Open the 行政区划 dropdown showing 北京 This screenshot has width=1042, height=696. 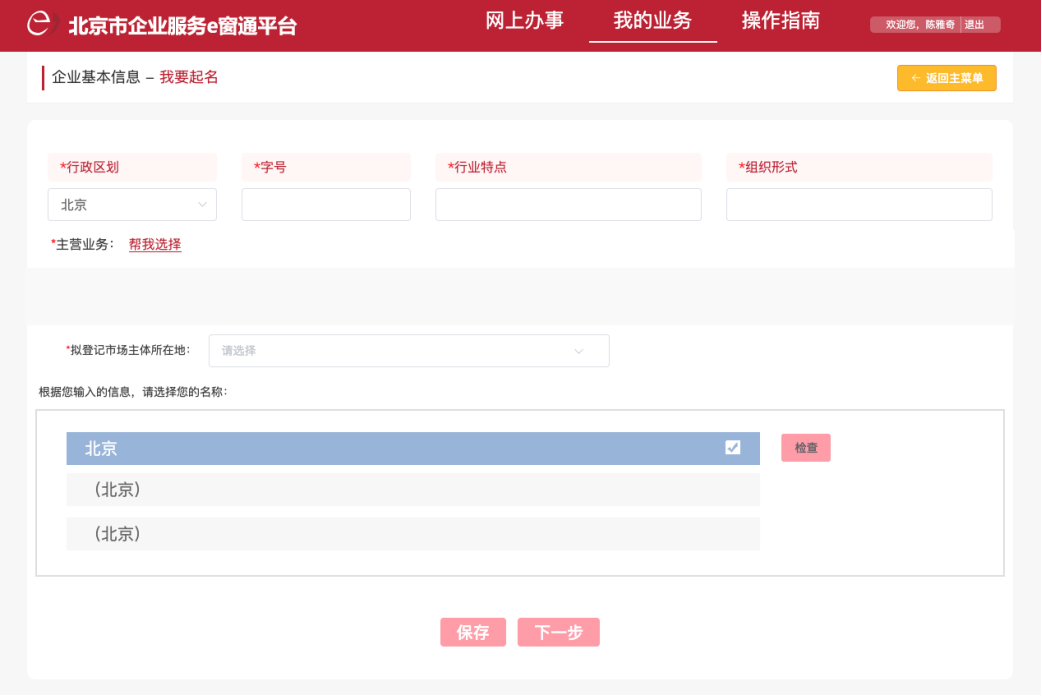tap(132, 205)
